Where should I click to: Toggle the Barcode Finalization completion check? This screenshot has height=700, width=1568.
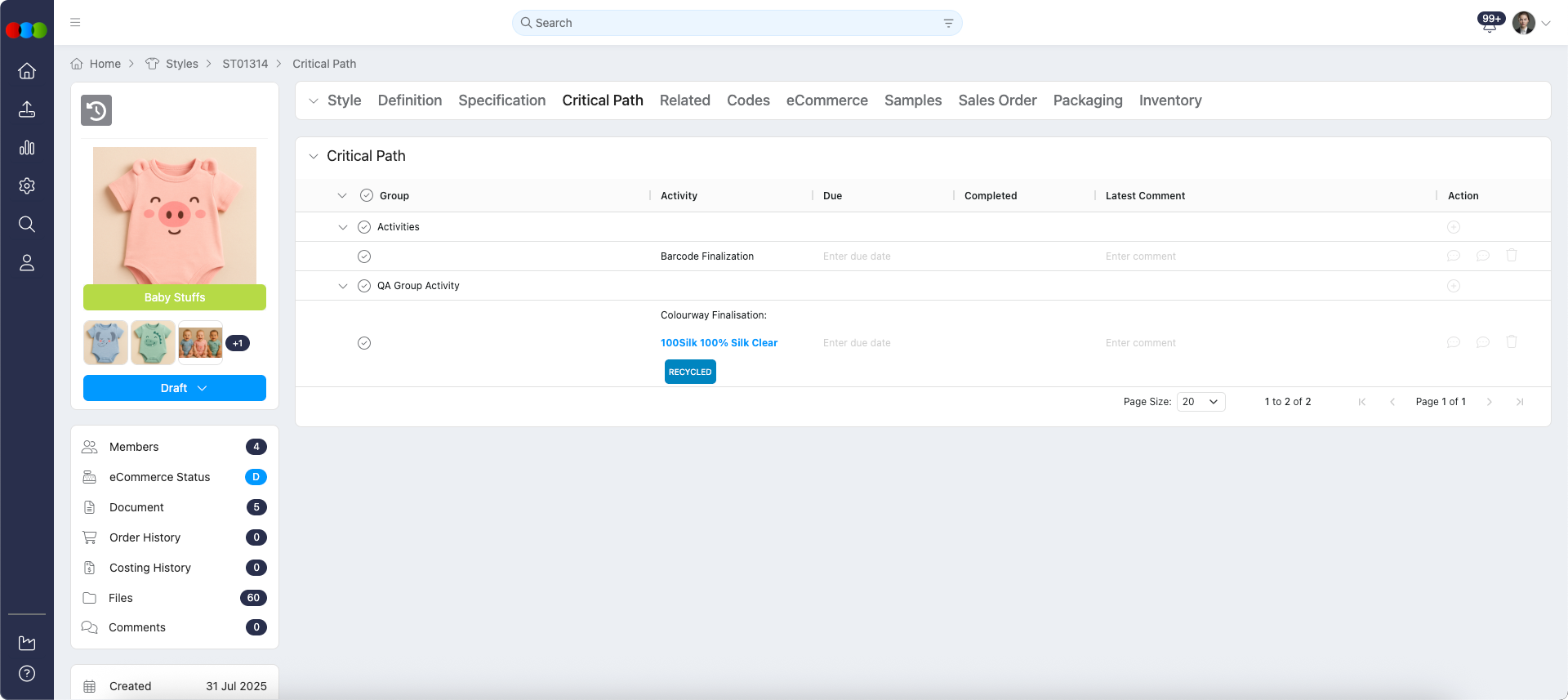364,256
